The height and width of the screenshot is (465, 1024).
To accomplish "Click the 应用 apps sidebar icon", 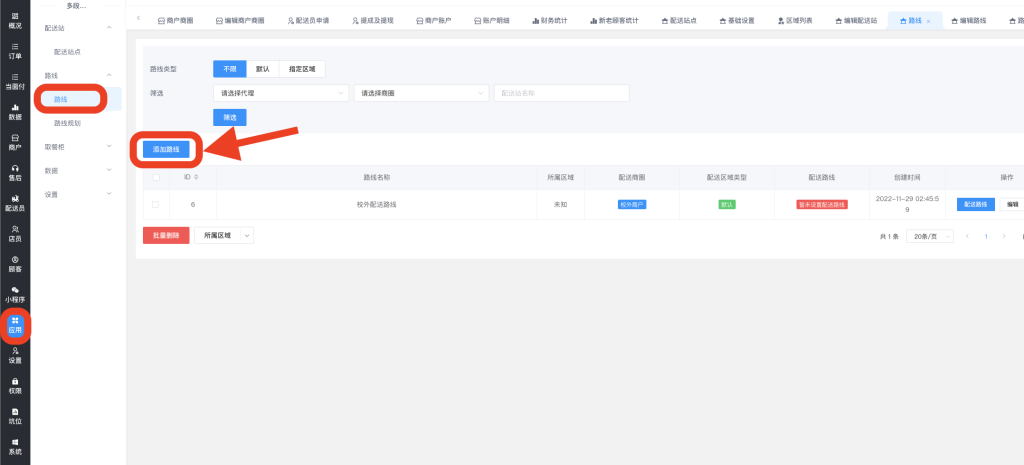I will point(15,324).
